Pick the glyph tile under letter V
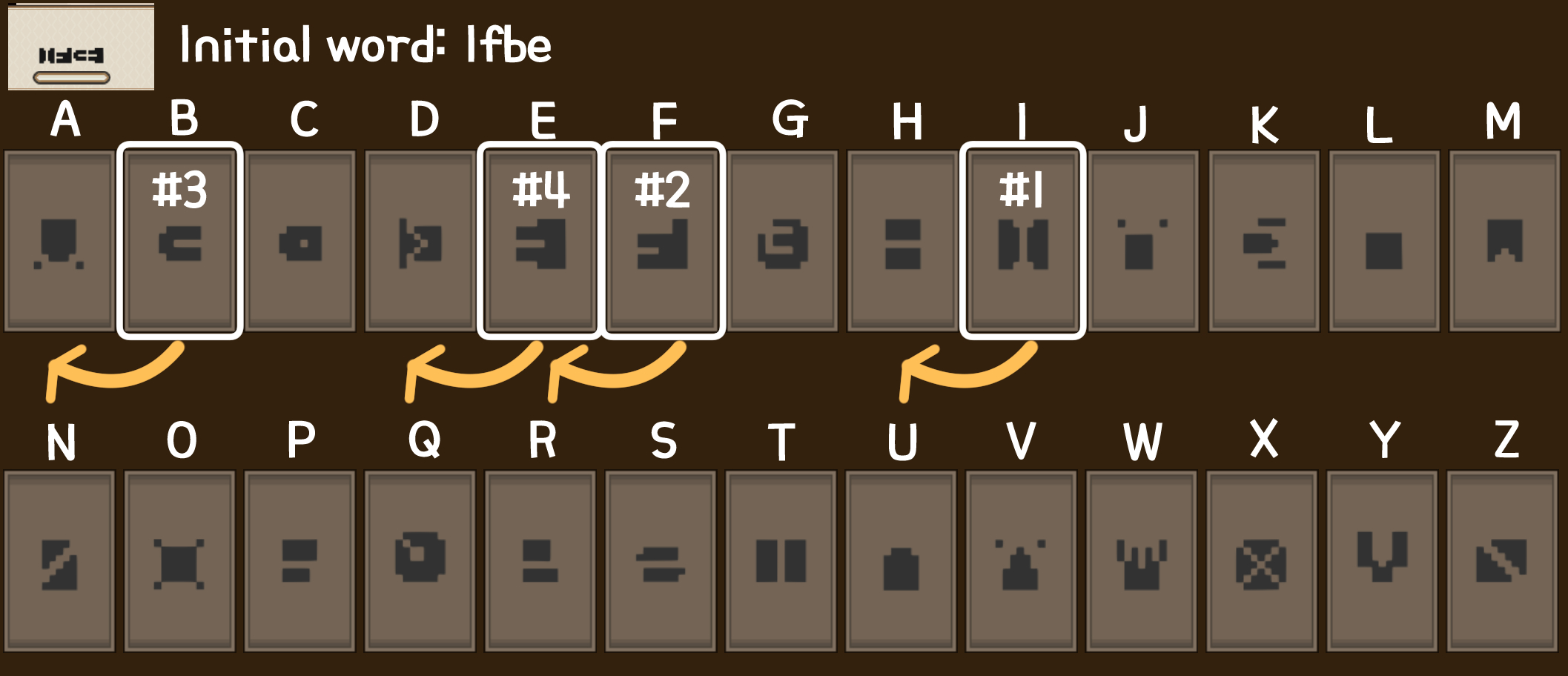 click(x=1021, y=561)
